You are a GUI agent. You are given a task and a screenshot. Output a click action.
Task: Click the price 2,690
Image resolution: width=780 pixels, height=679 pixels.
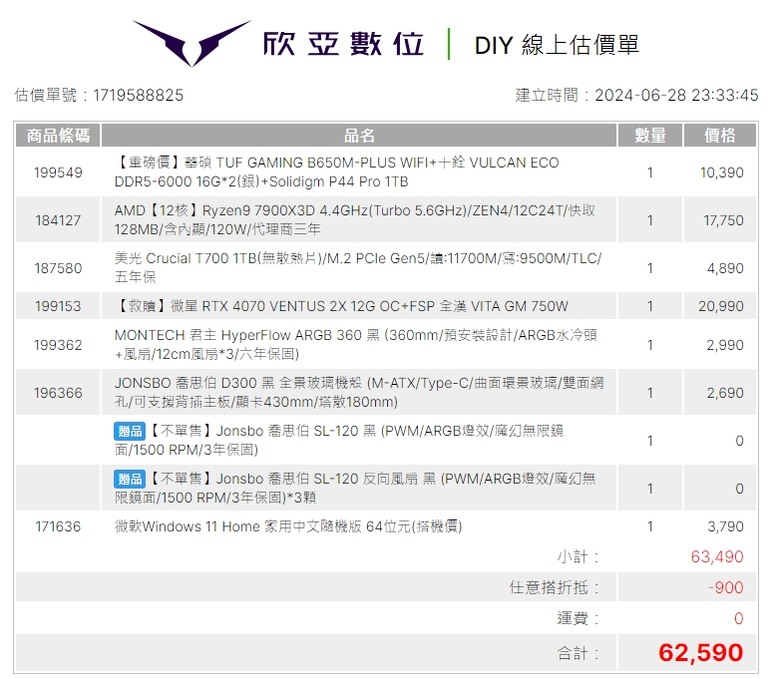pyautogui.click(x=725, y=393)
